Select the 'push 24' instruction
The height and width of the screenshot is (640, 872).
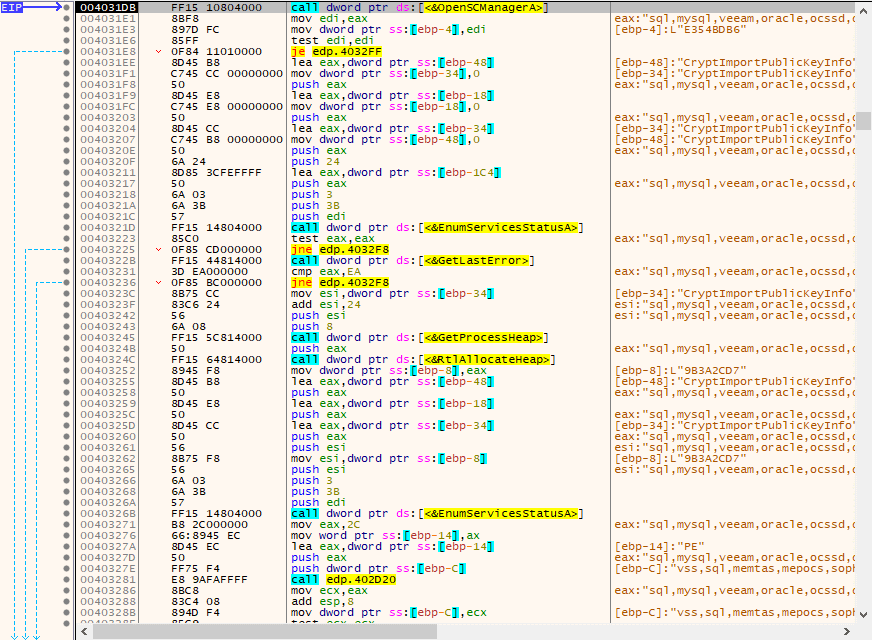coord(315,161)
